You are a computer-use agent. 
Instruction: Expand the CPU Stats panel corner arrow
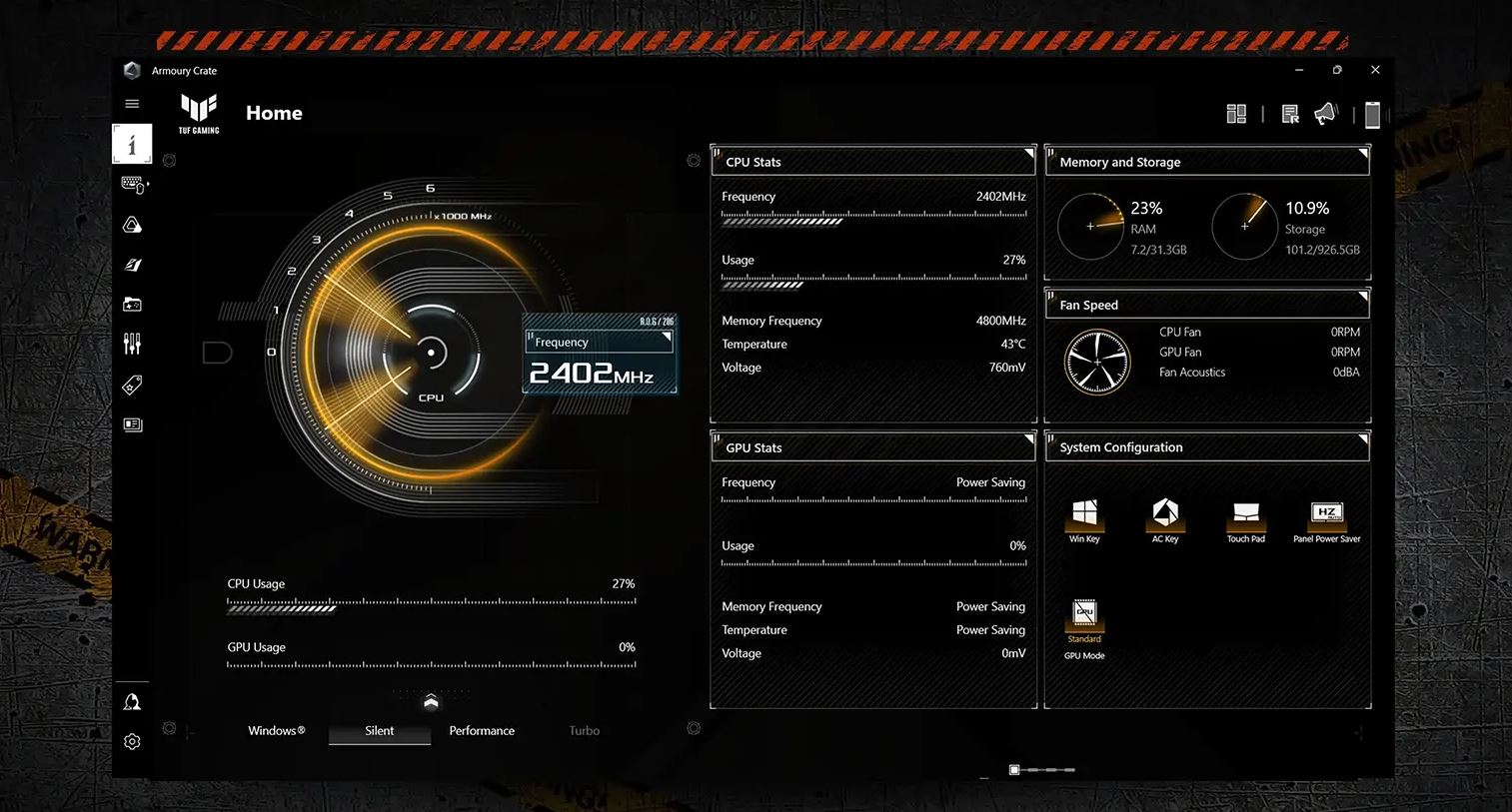click(x=1028, y=154)
